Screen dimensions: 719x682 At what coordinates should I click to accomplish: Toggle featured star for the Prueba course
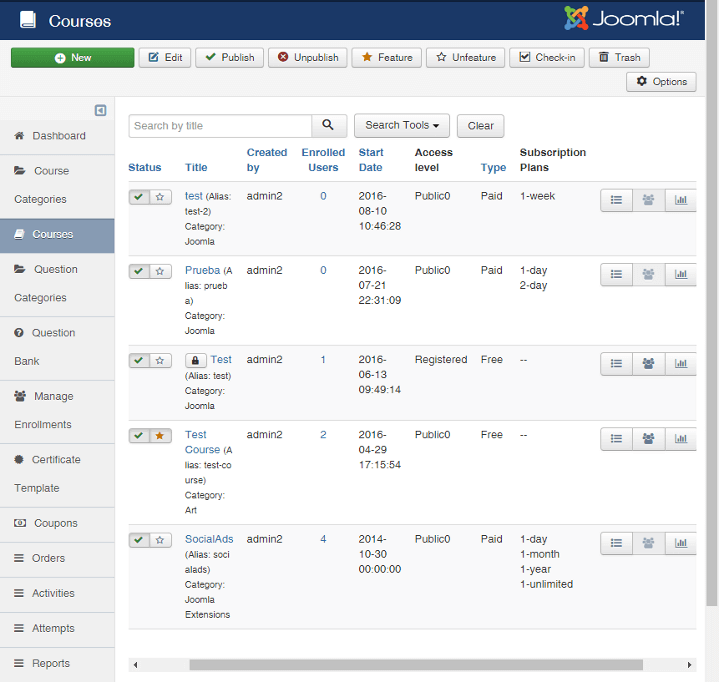tap(160, 272)
